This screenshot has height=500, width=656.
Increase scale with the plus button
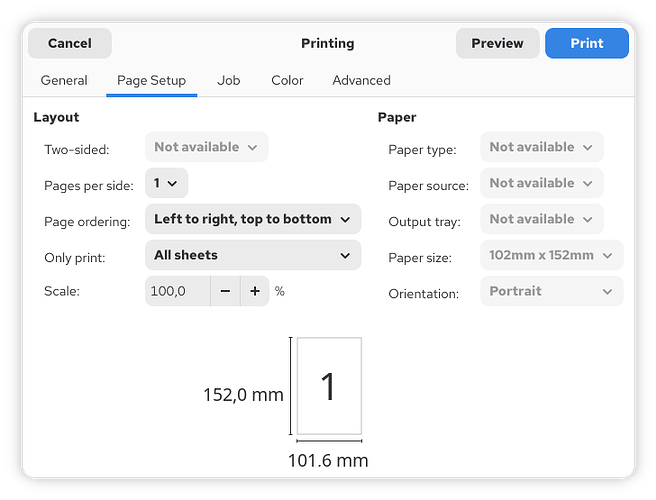pyautogui.click(x=255, y=291)
